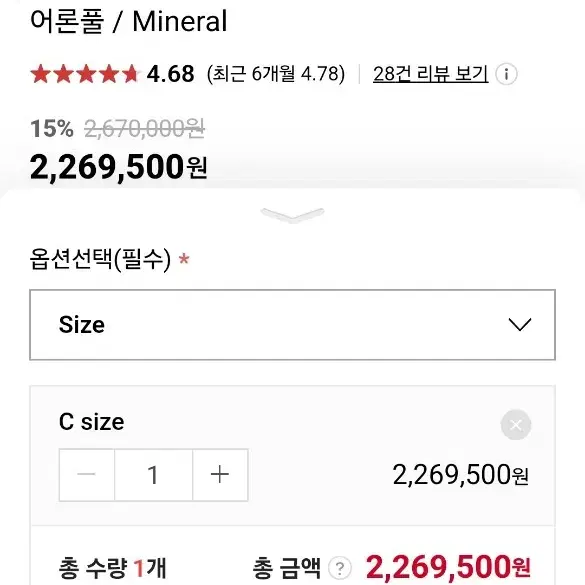Decrease C size quantity with minus button
Image resolution: width=585 pixels, height=585 pixels.
coord(87,475)
